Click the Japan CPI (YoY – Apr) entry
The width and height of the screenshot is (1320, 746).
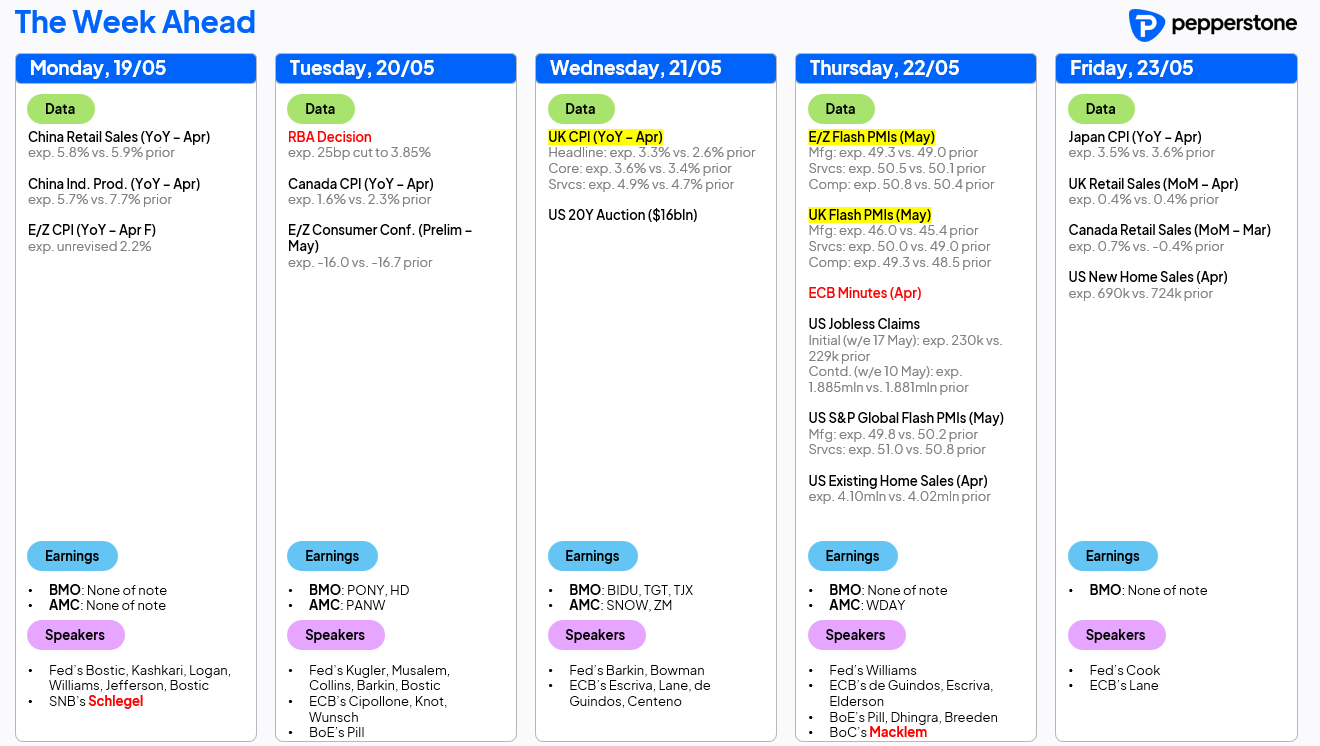(x=1135, y=137)
